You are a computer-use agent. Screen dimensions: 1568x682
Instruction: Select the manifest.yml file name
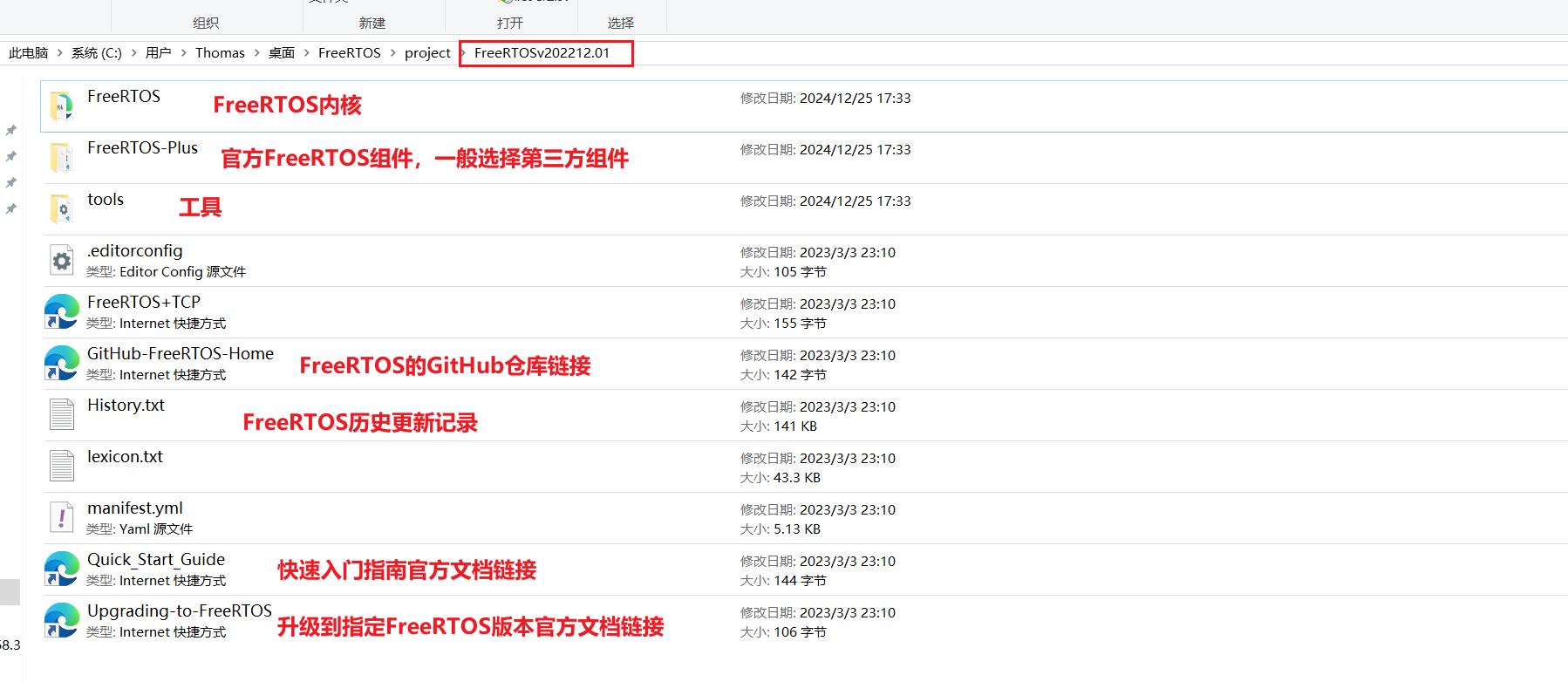pyautogui.click(x=135, y=508)
